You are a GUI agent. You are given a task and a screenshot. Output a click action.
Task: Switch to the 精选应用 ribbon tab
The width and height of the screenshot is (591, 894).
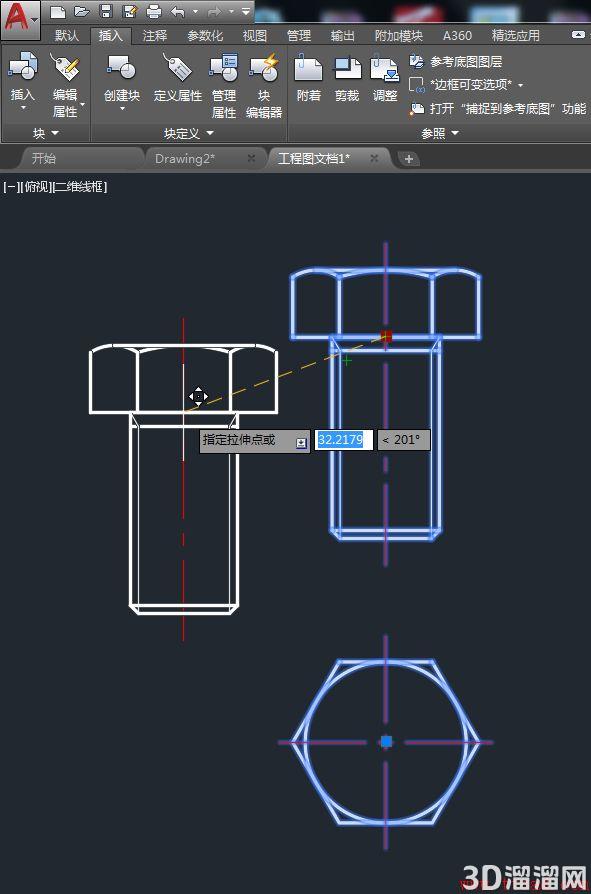515,35
